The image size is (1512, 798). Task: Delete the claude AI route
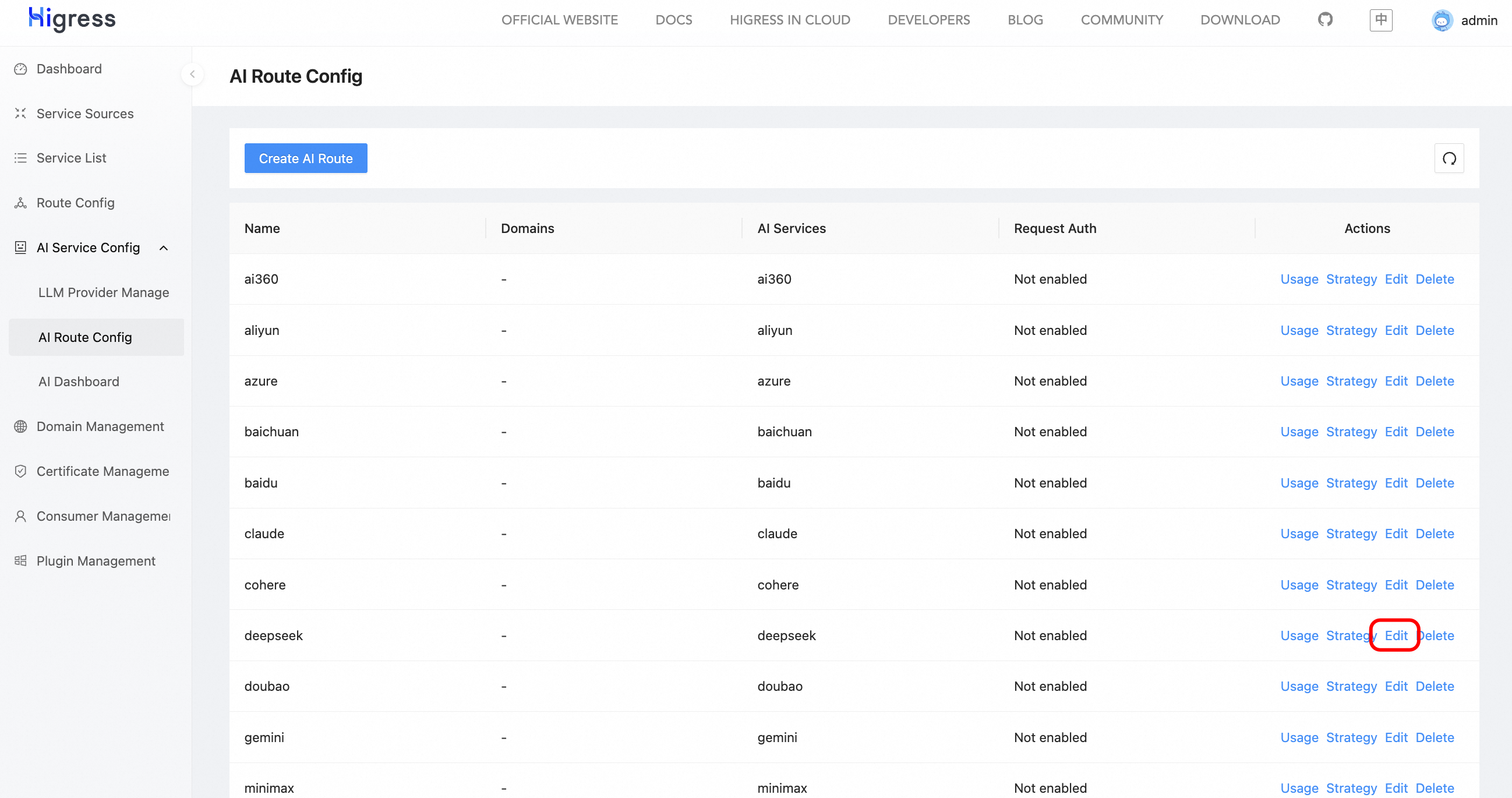1434,534
